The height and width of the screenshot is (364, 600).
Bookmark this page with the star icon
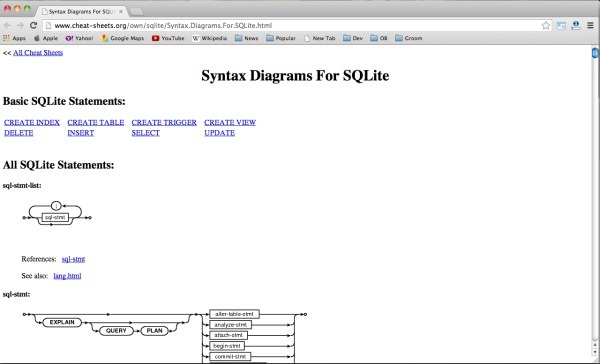click(x=546, y=26)
